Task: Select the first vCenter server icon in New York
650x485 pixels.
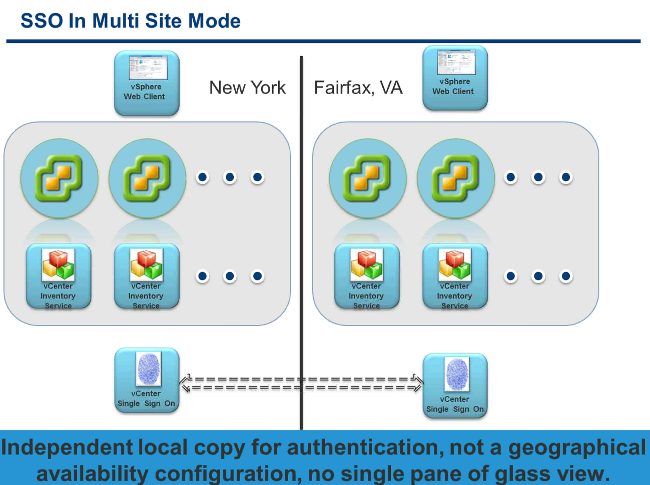Action: click(x=59, y=178)
